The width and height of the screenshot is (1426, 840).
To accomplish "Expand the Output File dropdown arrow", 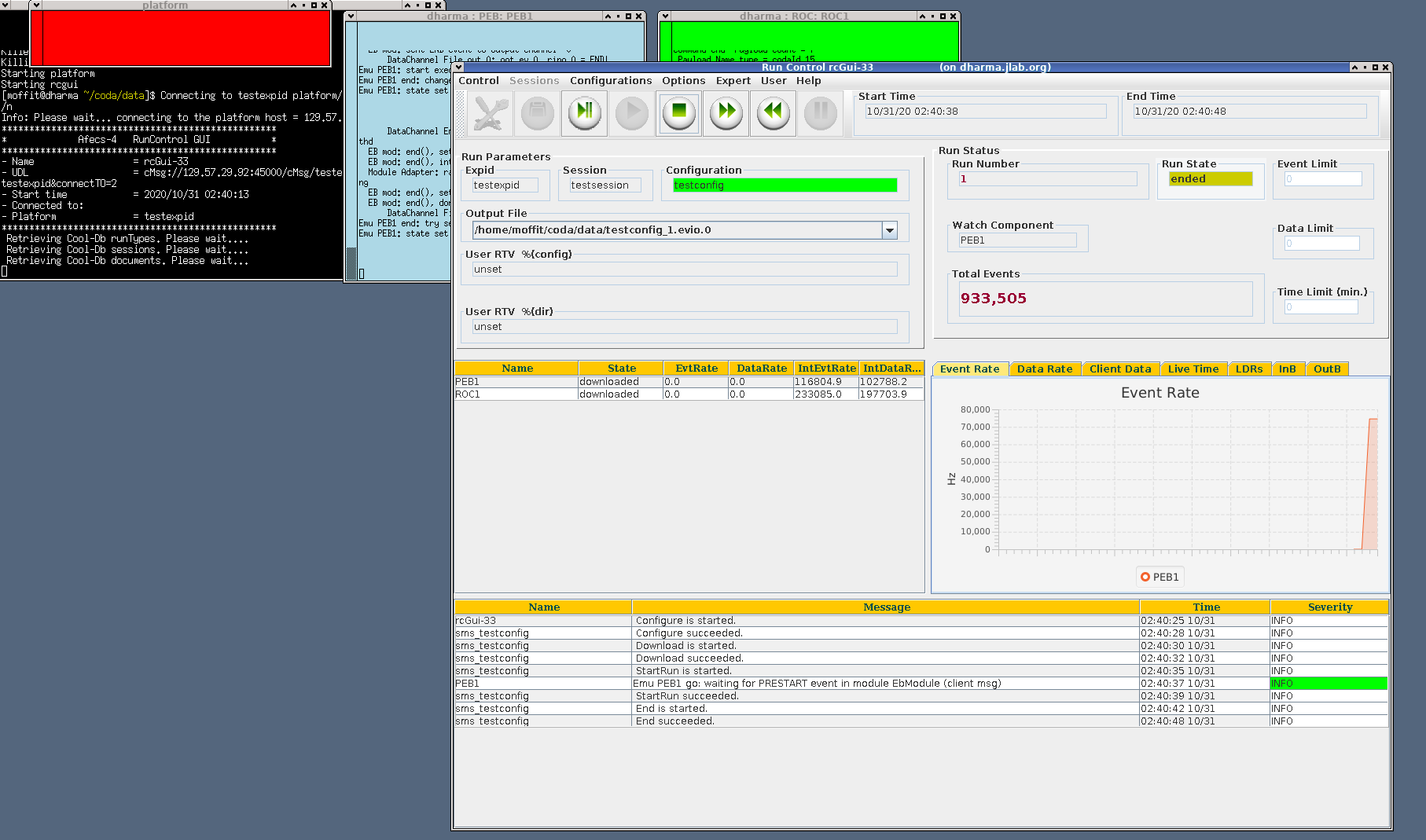I will [x=890, y=230].
